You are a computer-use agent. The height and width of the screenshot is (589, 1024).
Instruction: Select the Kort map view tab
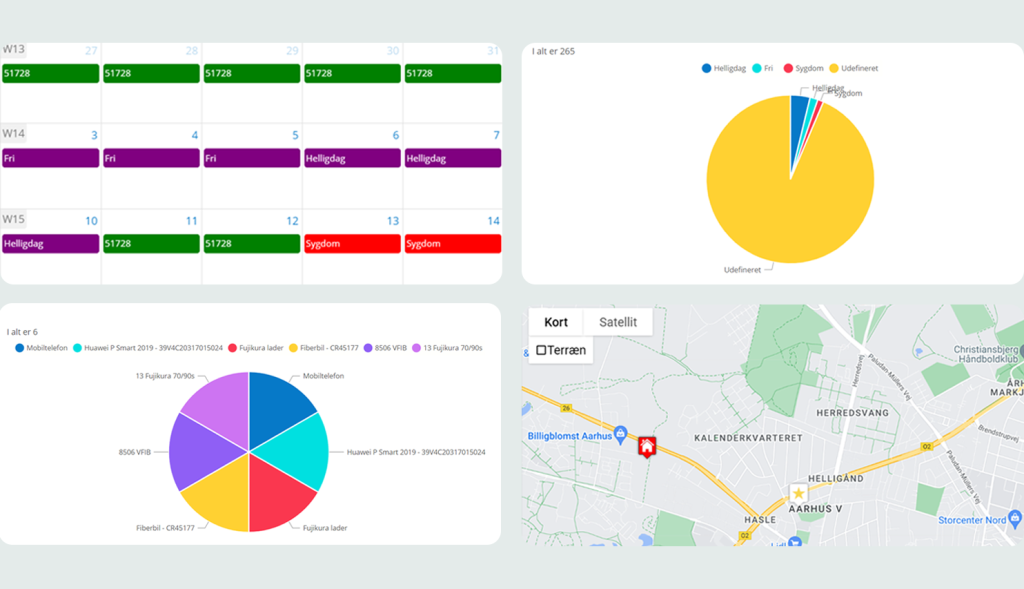[556, 322]
